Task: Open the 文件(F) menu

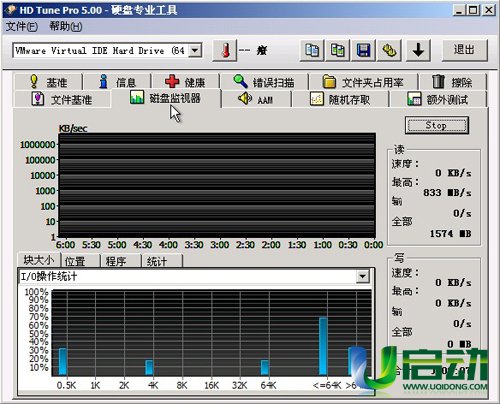Action: coord(22,26)
